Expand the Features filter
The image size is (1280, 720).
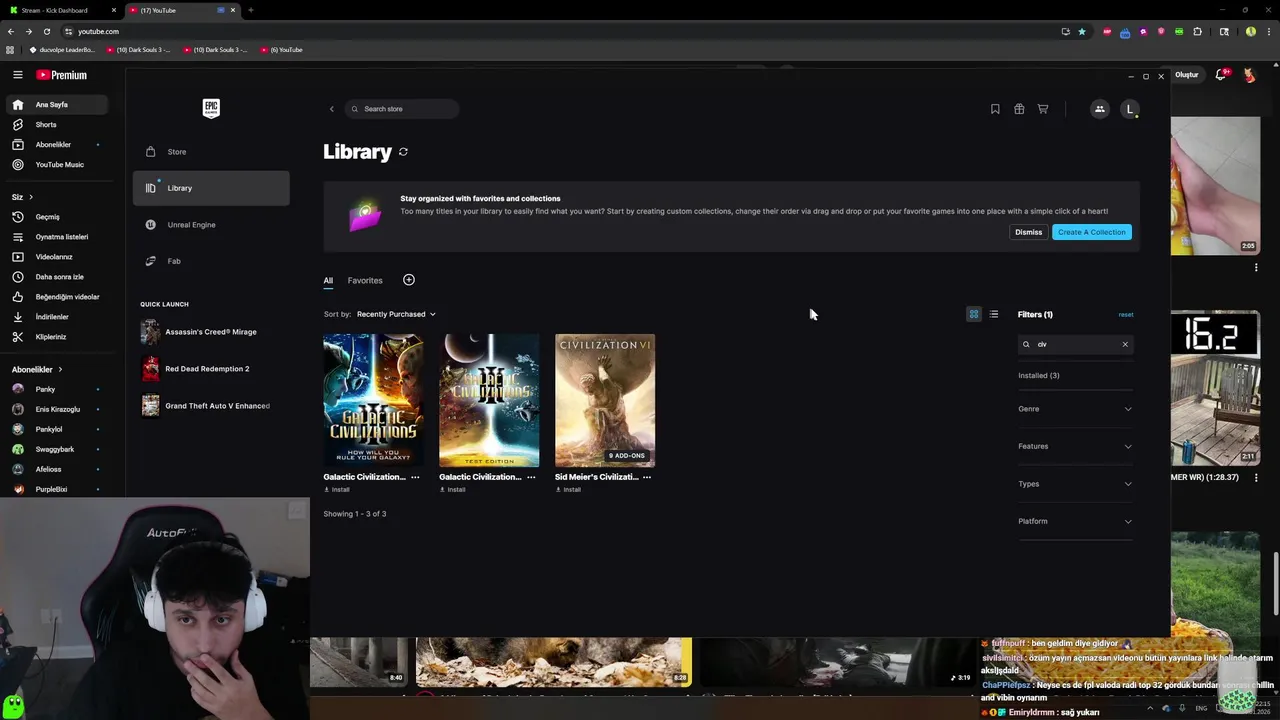tap(1075, 446)
